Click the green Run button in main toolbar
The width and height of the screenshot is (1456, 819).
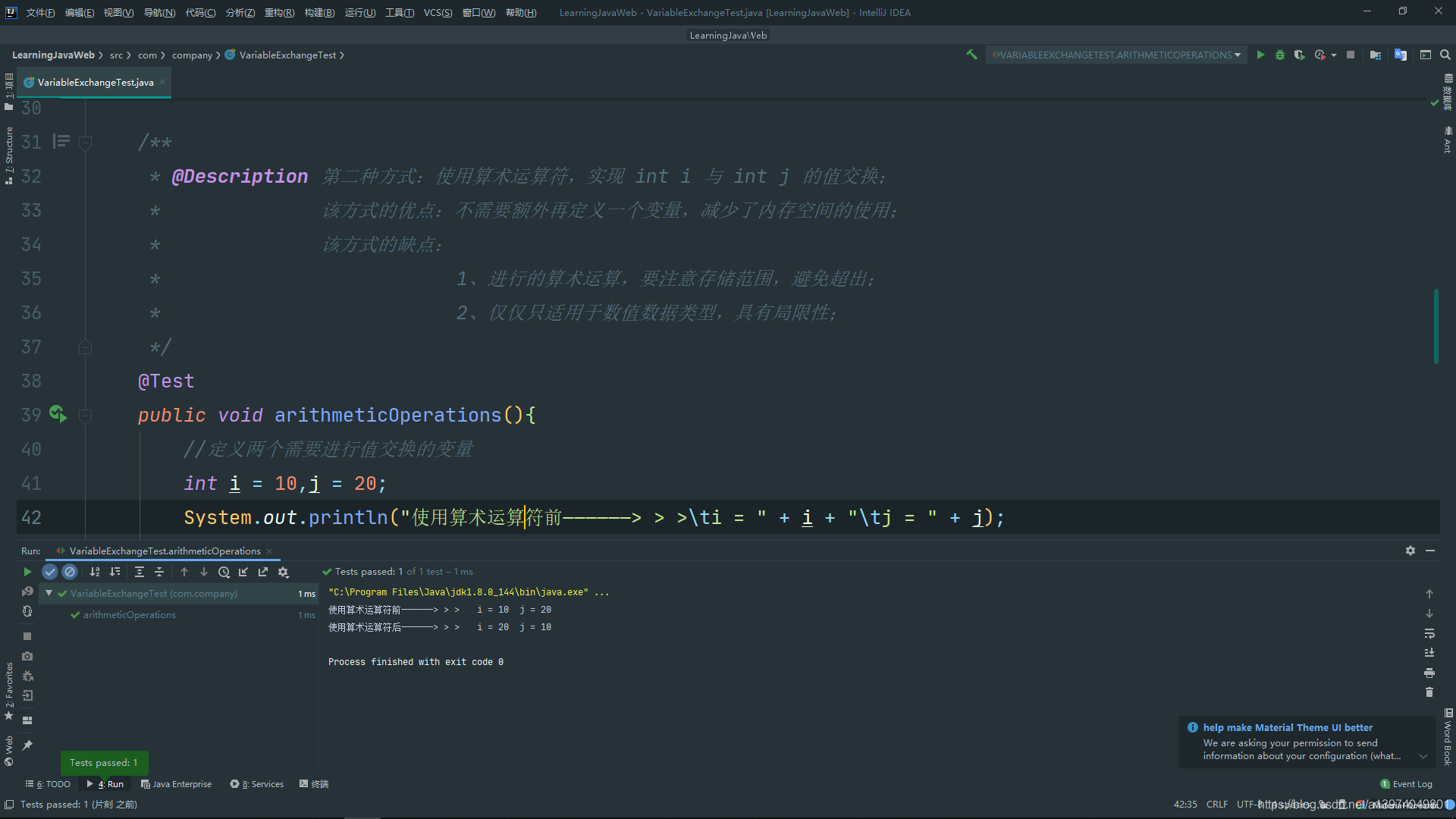click(1260, 55)
